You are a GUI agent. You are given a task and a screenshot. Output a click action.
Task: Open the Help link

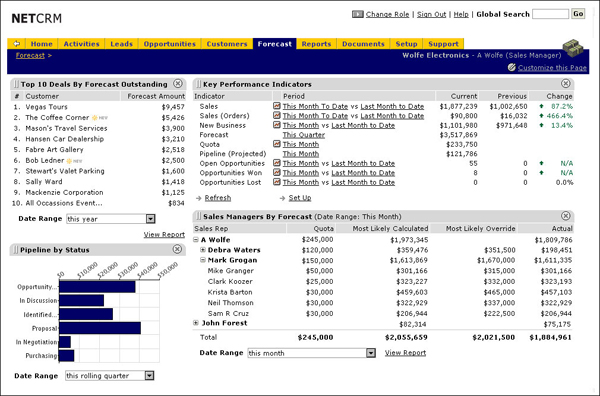point(461,14)
